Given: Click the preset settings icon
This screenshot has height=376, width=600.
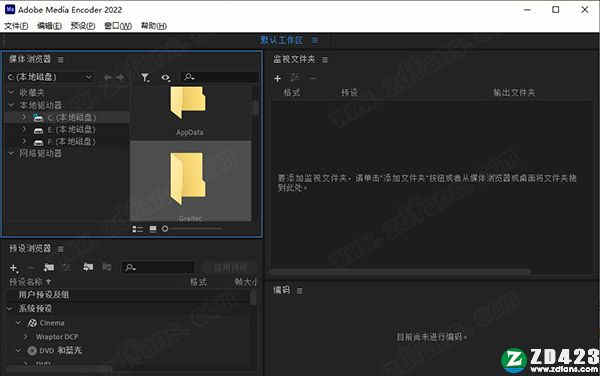Looking at the screenshot, I should click(67, 267).
